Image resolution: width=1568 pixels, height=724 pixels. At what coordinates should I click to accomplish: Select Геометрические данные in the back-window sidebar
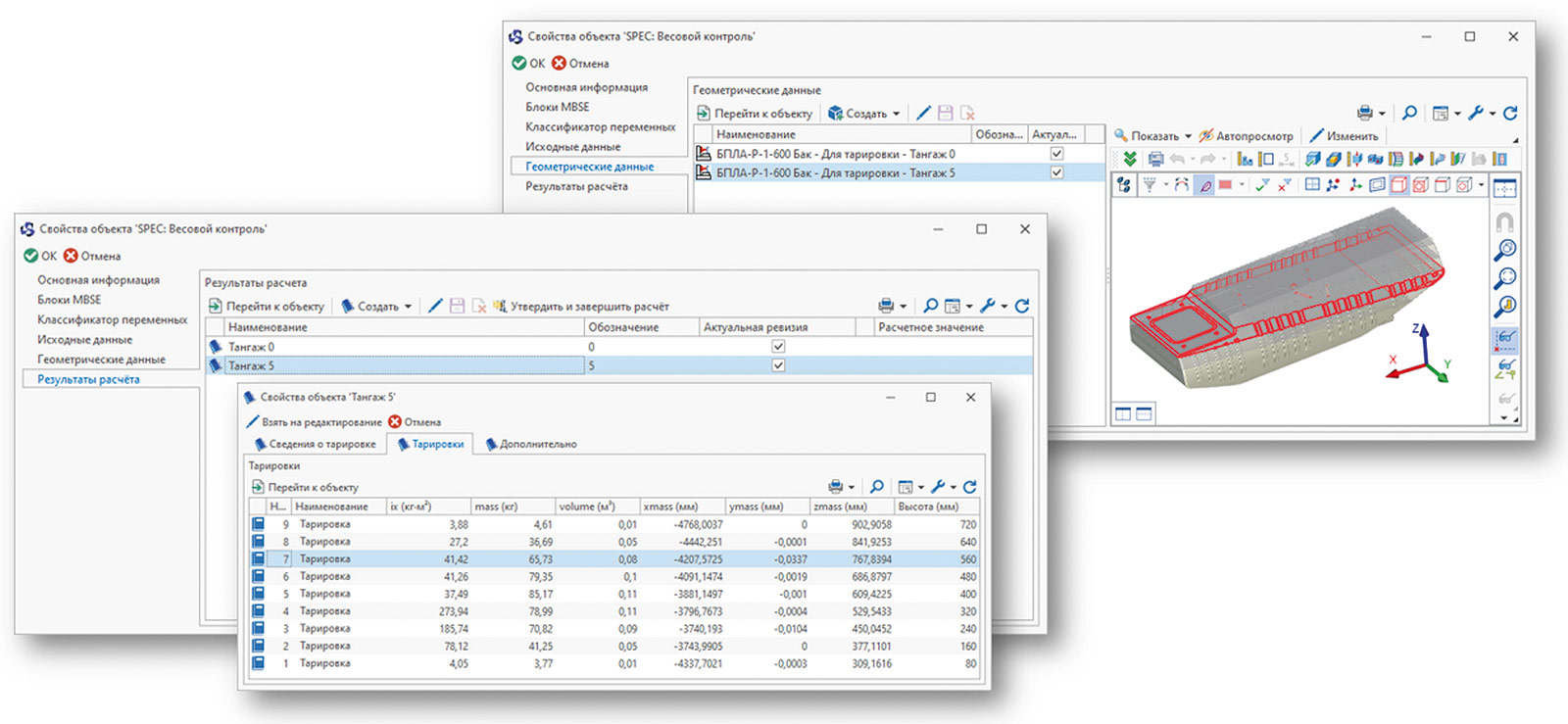click(589, 167)
